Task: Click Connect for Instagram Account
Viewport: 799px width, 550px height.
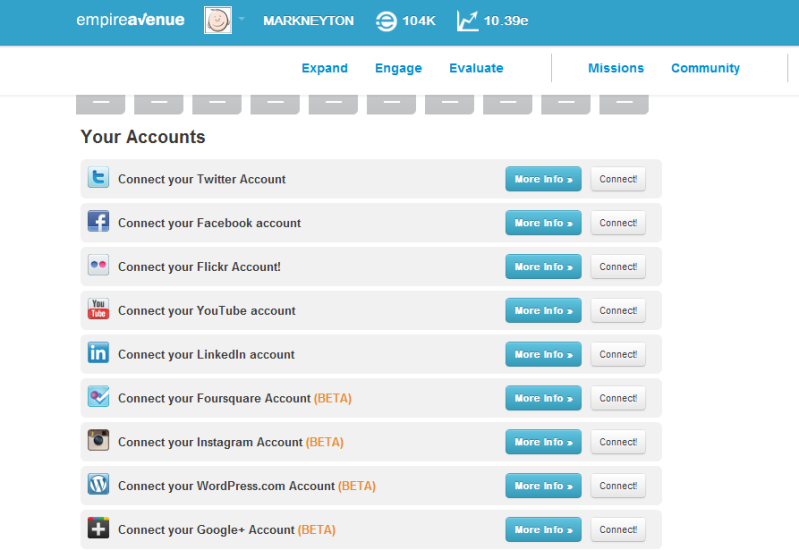Action: point(618,442)
